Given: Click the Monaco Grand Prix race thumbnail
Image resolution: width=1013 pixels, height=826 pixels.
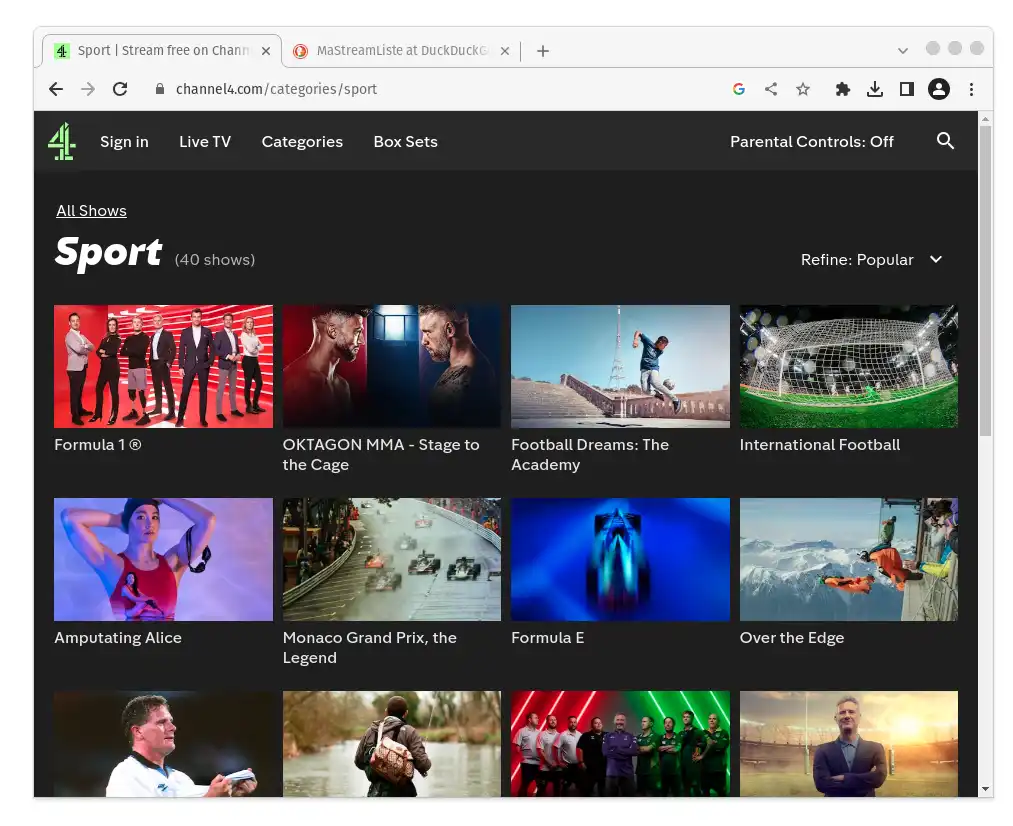Looking at the screenshot, I should coord(392,559).
